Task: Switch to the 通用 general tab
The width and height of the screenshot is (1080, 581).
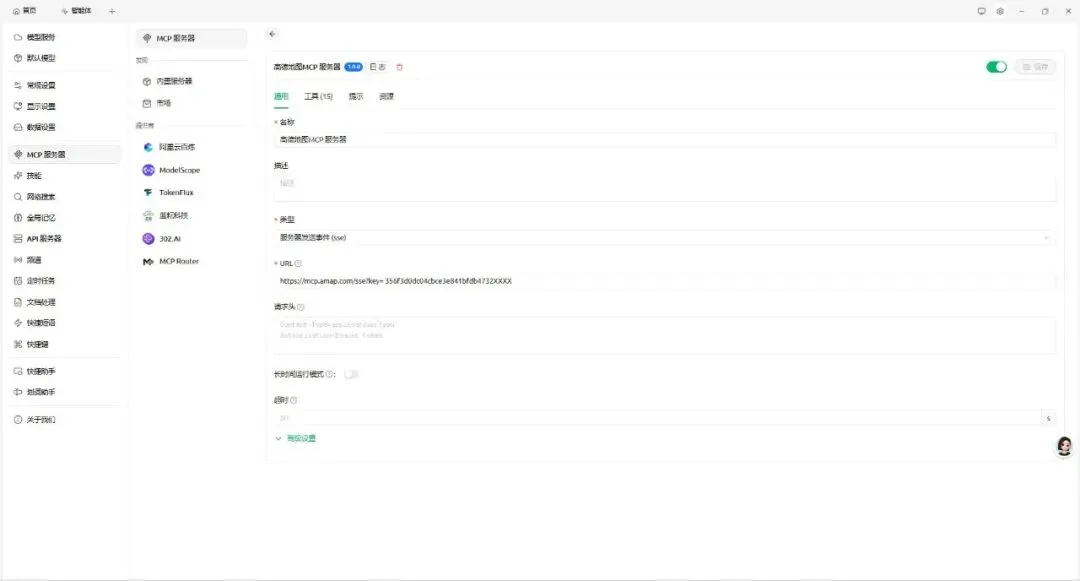Action: coord(281,96)
